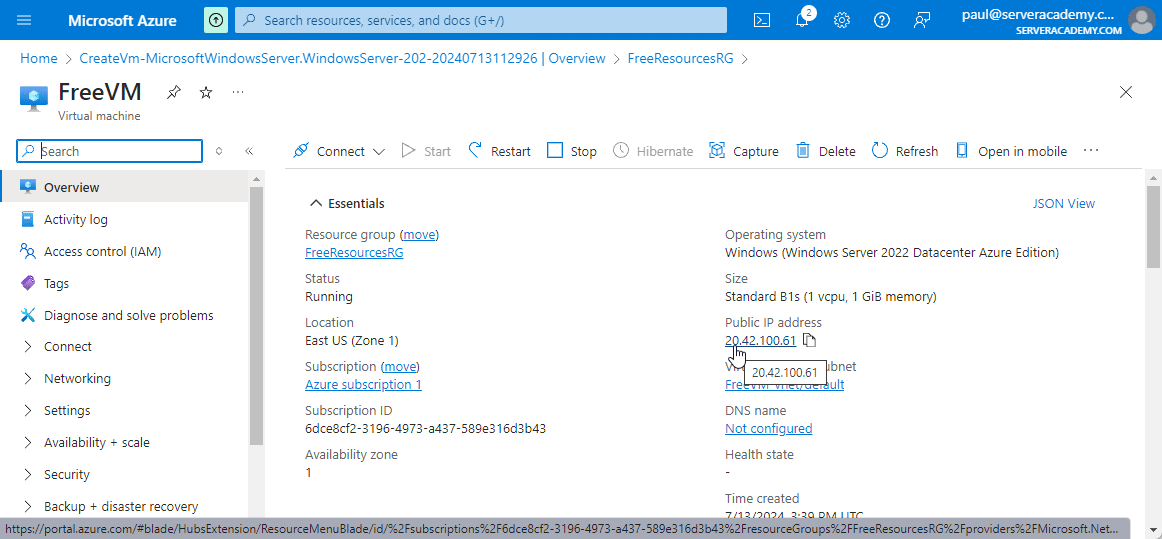Click the Running status text

(x=329, y=297)
